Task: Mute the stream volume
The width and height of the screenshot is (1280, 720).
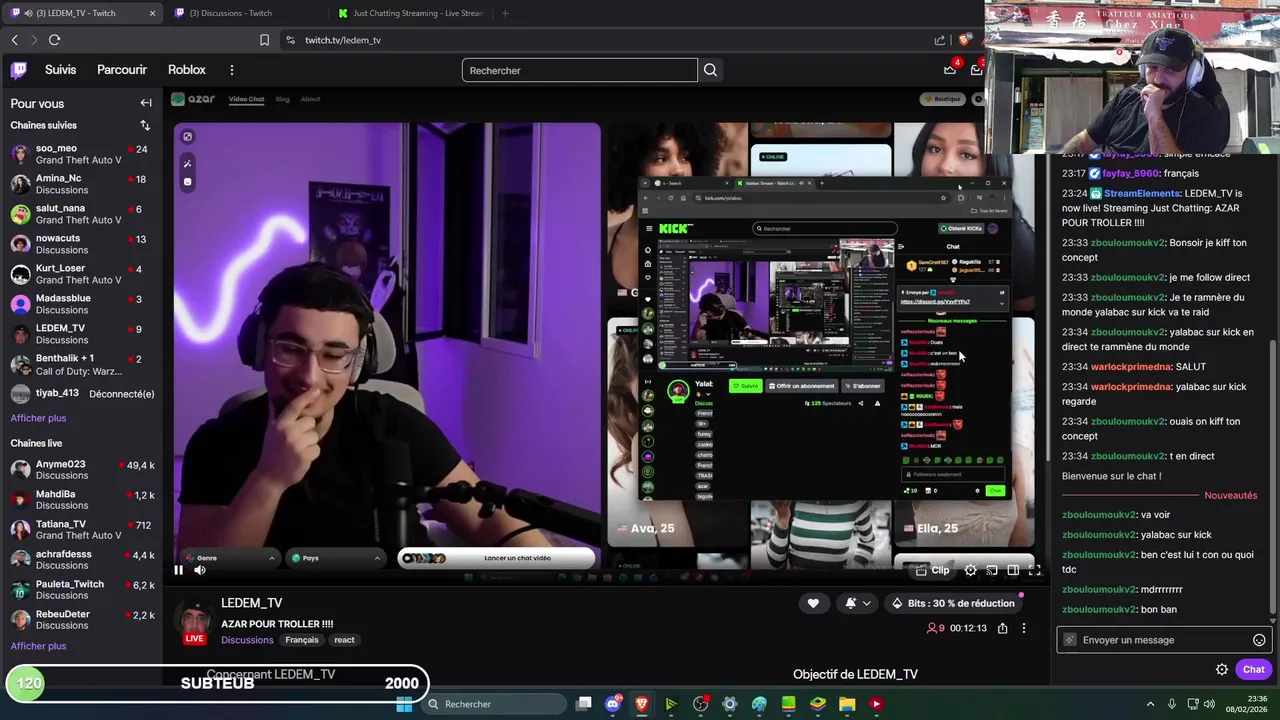Action: pos(200,570)
